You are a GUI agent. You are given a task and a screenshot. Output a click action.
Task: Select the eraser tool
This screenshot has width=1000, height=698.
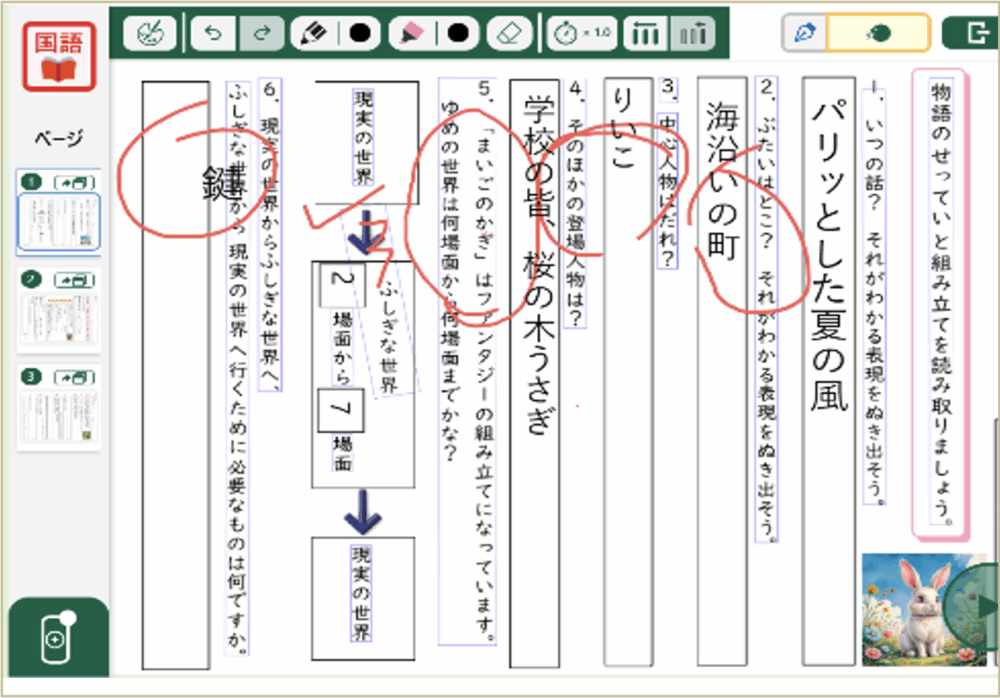click(x=509, y=33)
